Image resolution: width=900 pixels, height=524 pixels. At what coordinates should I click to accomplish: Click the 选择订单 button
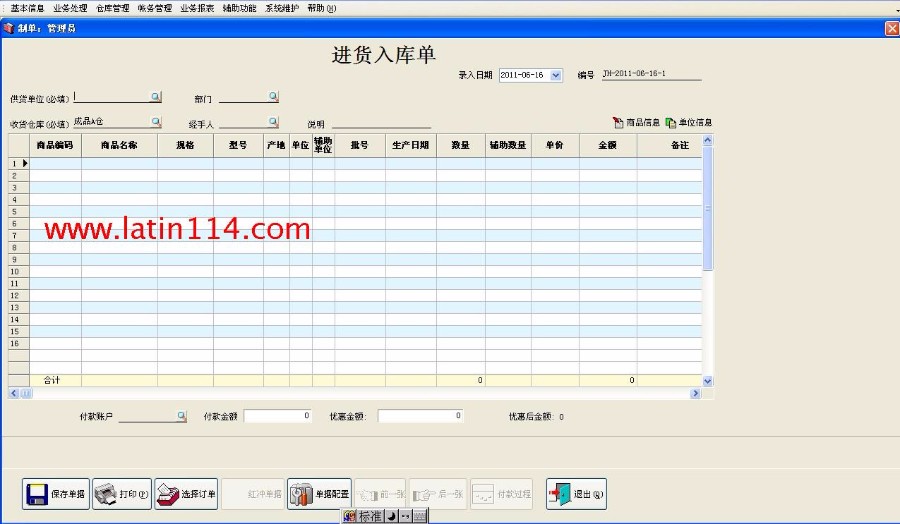(x=186, y=494)
